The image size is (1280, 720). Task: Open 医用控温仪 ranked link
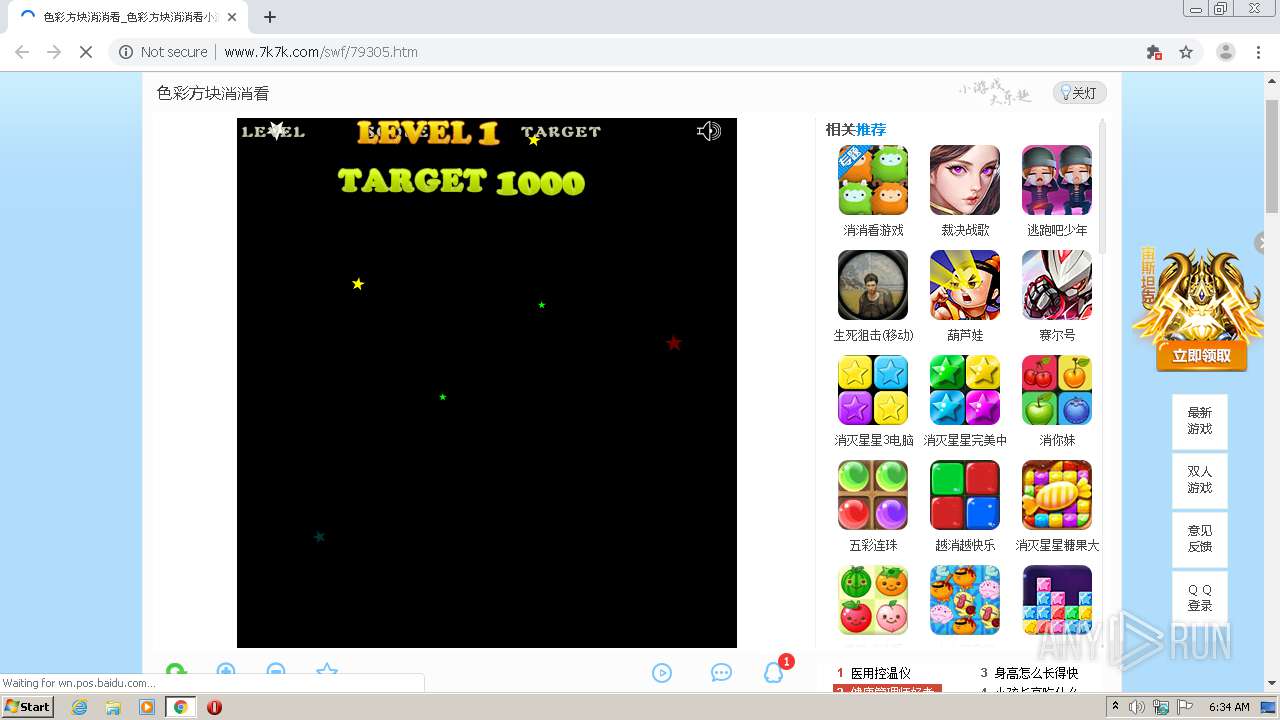tap(881, 673)
